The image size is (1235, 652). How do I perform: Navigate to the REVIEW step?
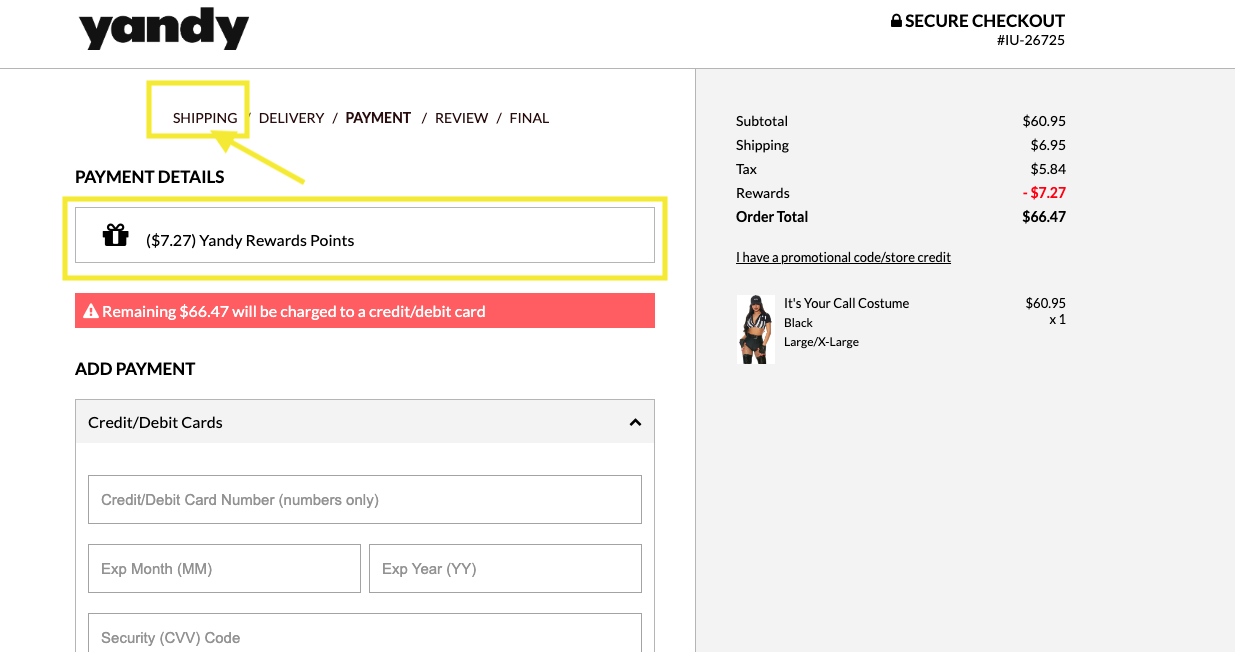[x=461, y=117]
